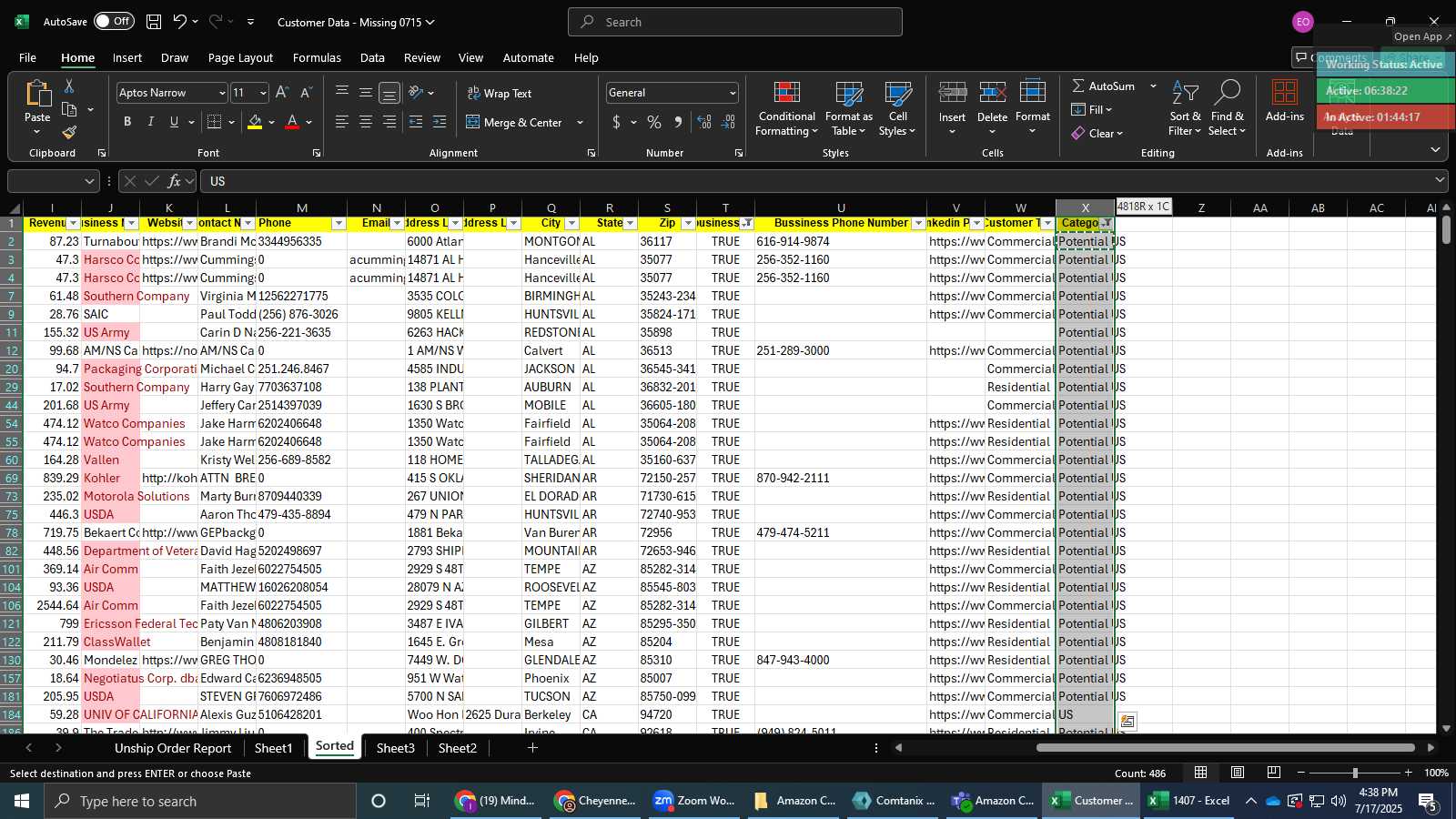Open Sort & Filter
The height and width of the screenshot is (819, 1456).
pyautogui.click(x=1185, y=109)
